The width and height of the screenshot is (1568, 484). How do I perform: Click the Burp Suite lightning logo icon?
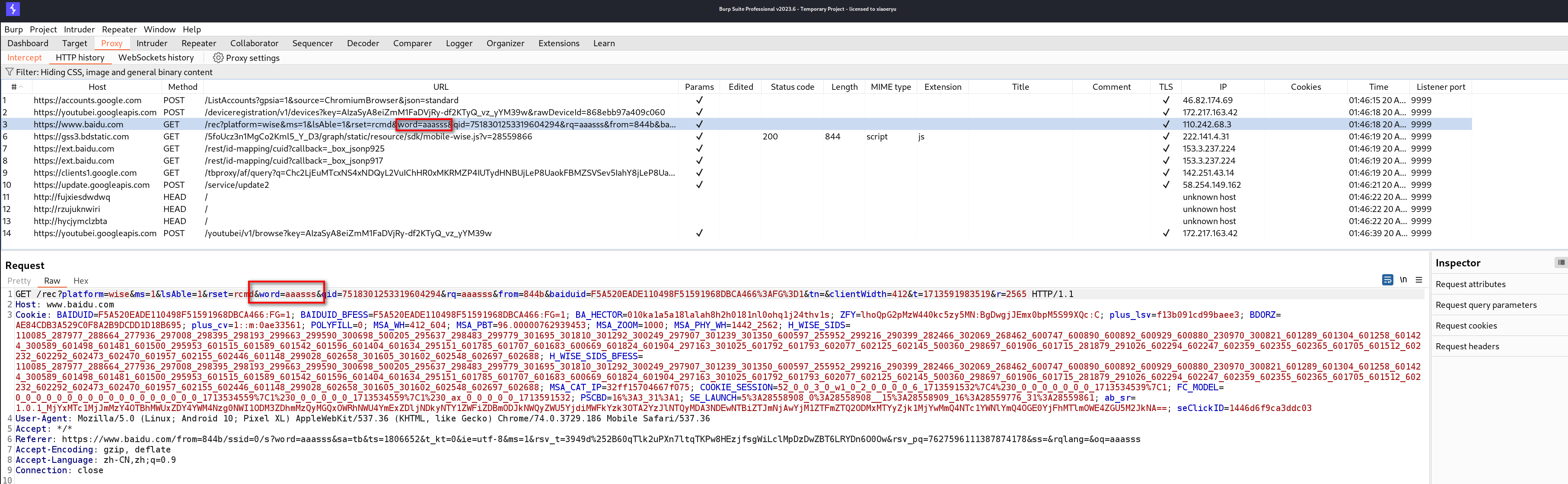12,9
